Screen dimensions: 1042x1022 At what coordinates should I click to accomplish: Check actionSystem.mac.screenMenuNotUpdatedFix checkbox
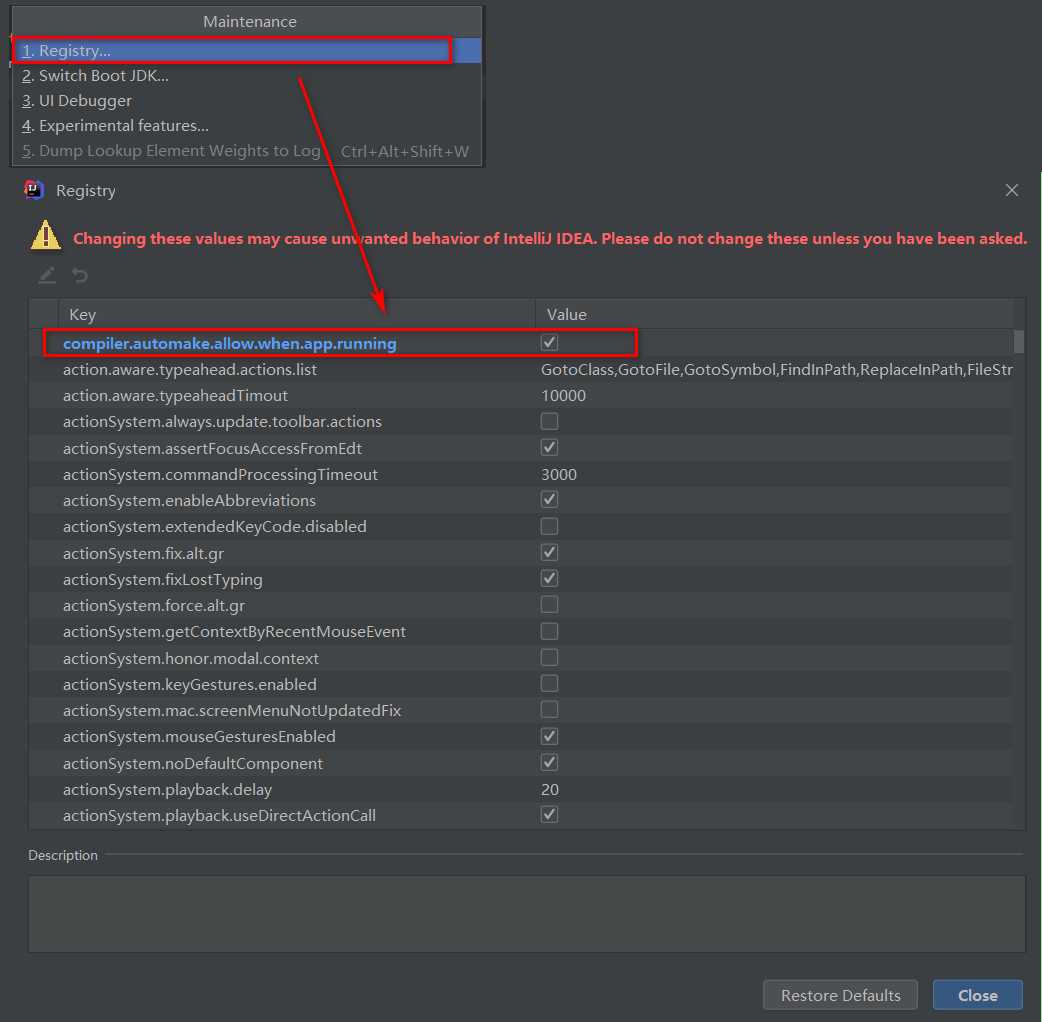click(550, 710)
